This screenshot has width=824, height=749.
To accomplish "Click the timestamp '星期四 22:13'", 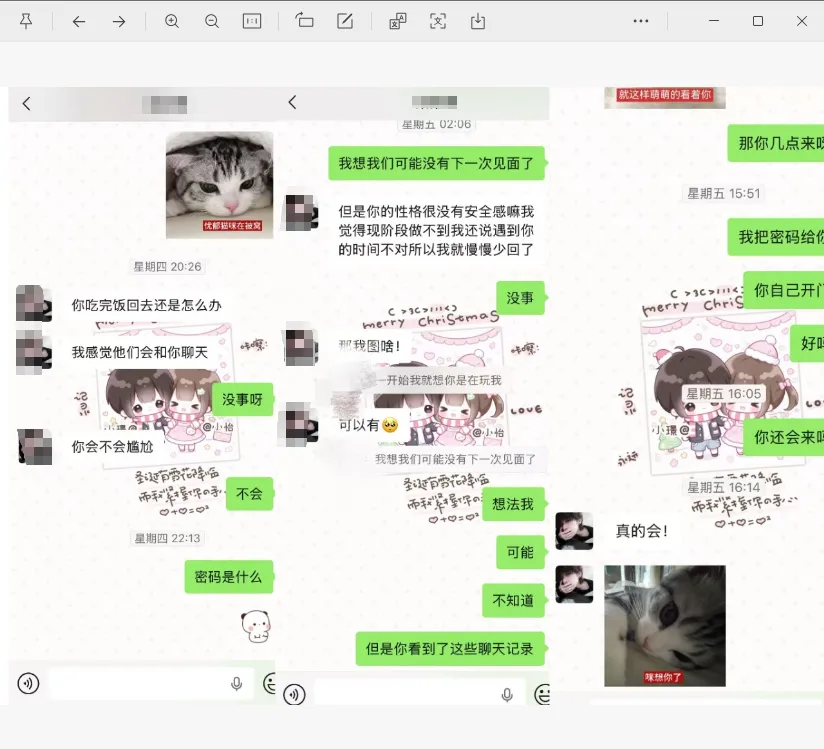I will 167,538.
